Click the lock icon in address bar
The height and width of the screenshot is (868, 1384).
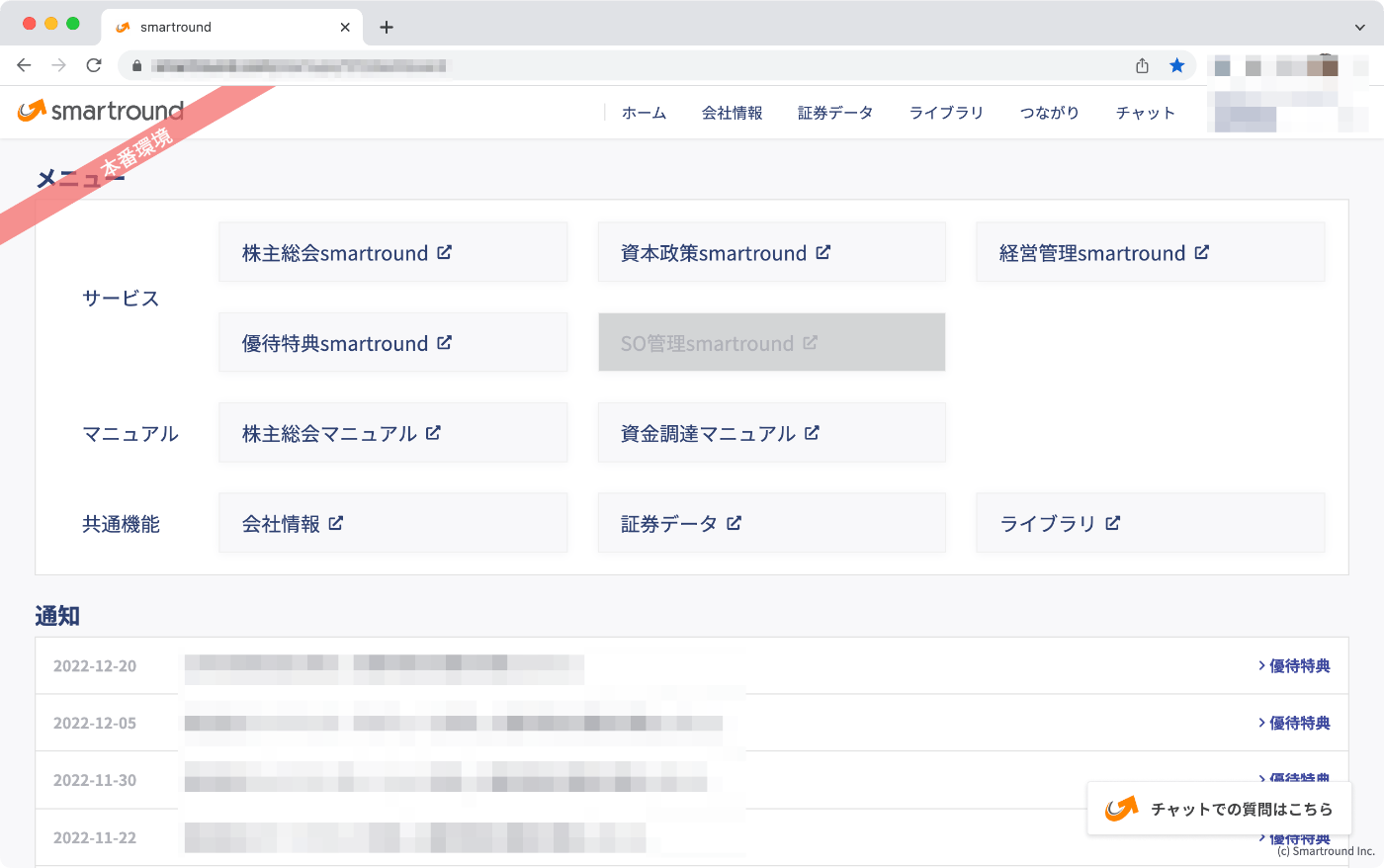pyautogui.click(x=136, y=66)
